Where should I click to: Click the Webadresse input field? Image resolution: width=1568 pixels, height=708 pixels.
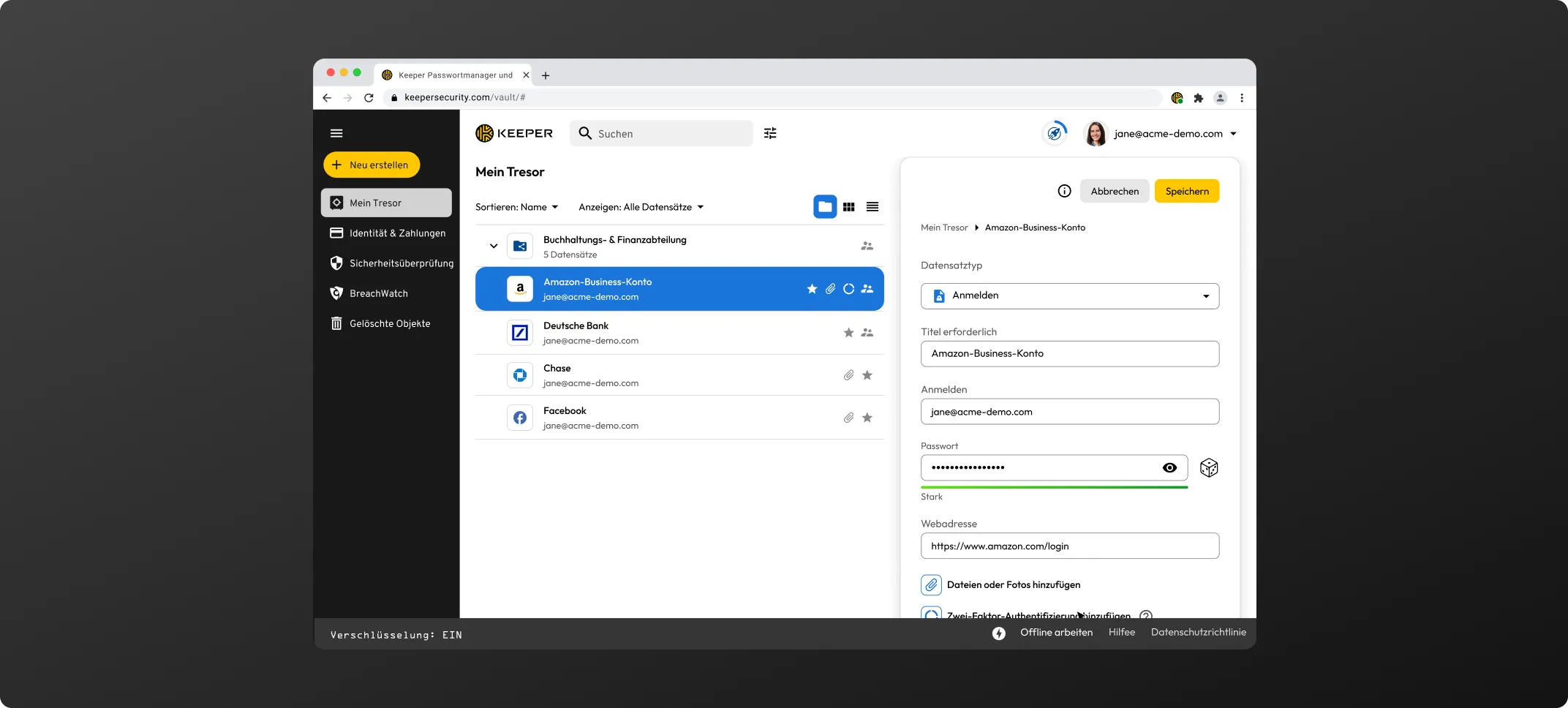pos(1070,546)
